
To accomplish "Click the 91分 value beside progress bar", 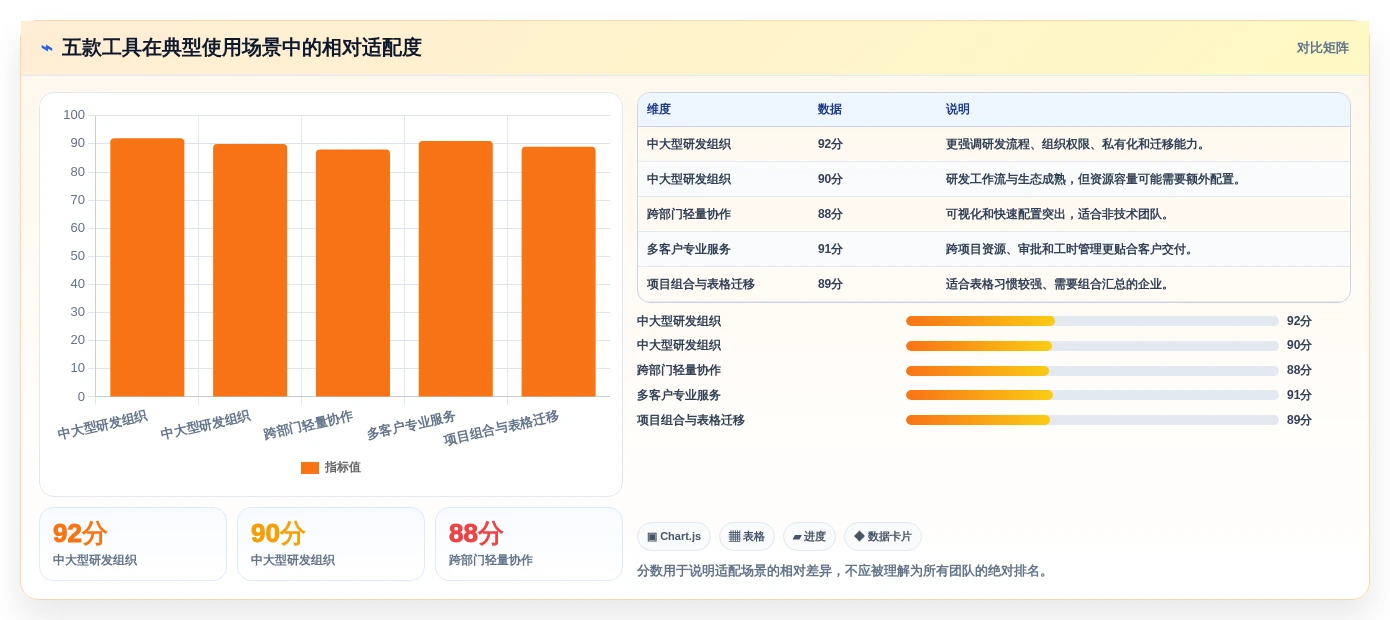I will click(1299, 395).
